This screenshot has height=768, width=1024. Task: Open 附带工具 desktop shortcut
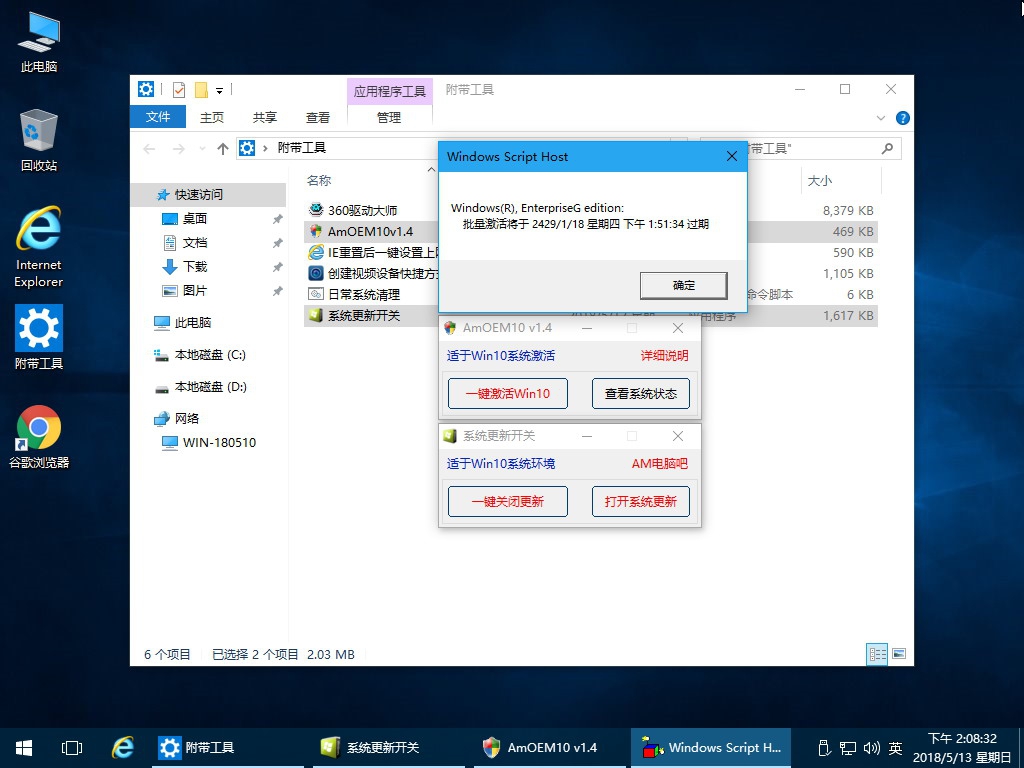pos(39,337)
